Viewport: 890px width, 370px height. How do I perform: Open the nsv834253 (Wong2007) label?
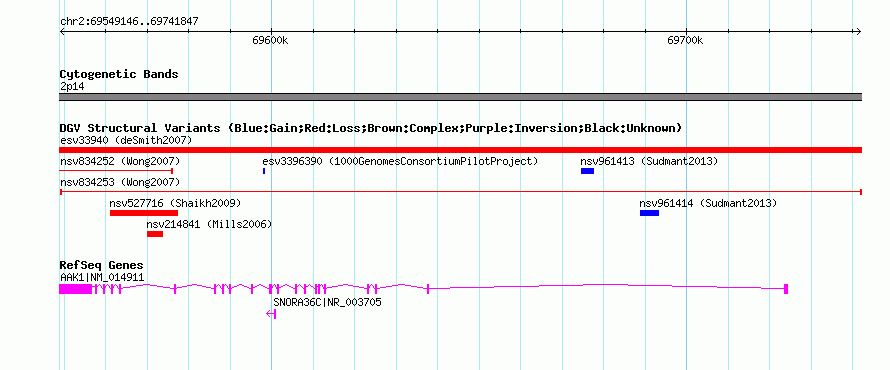click(120, 182)
